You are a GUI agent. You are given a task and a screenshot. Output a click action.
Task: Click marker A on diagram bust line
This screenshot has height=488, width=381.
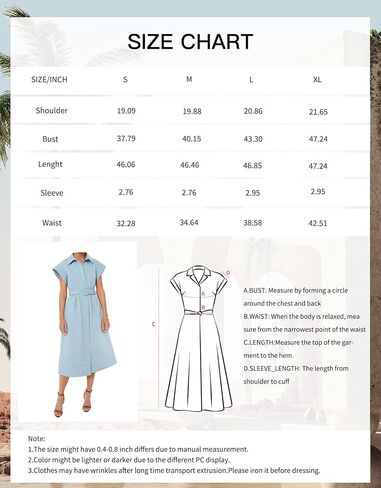pos(203,294)
